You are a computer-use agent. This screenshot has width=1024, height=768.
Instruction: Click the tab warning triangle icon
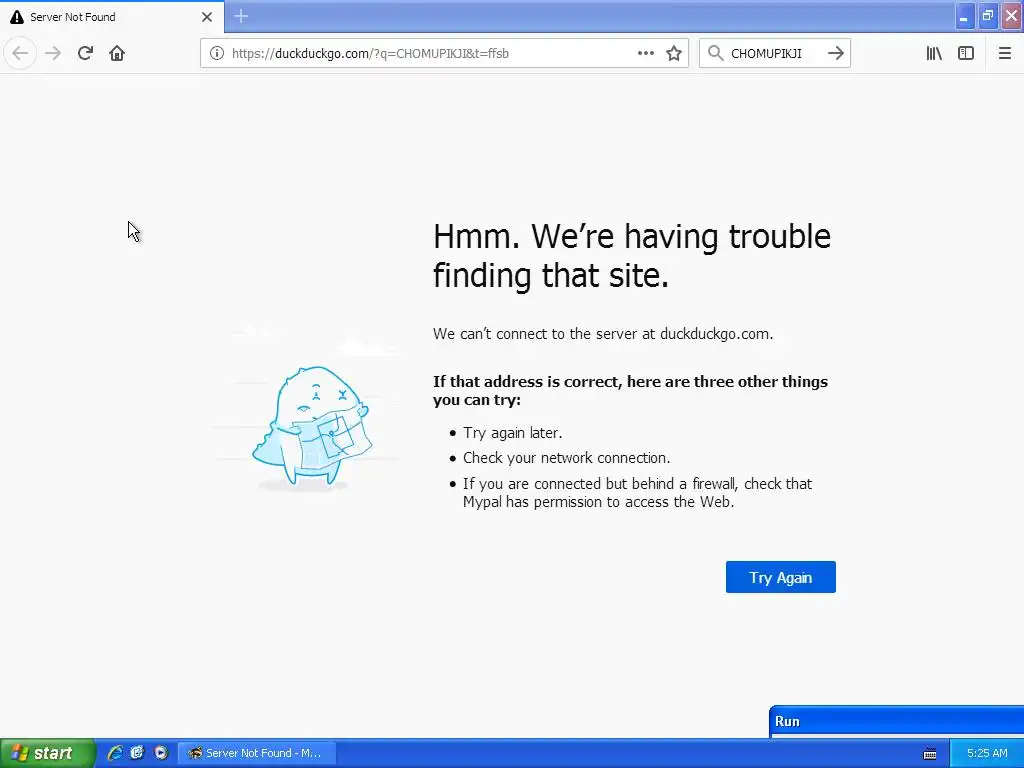coord(17,17)
